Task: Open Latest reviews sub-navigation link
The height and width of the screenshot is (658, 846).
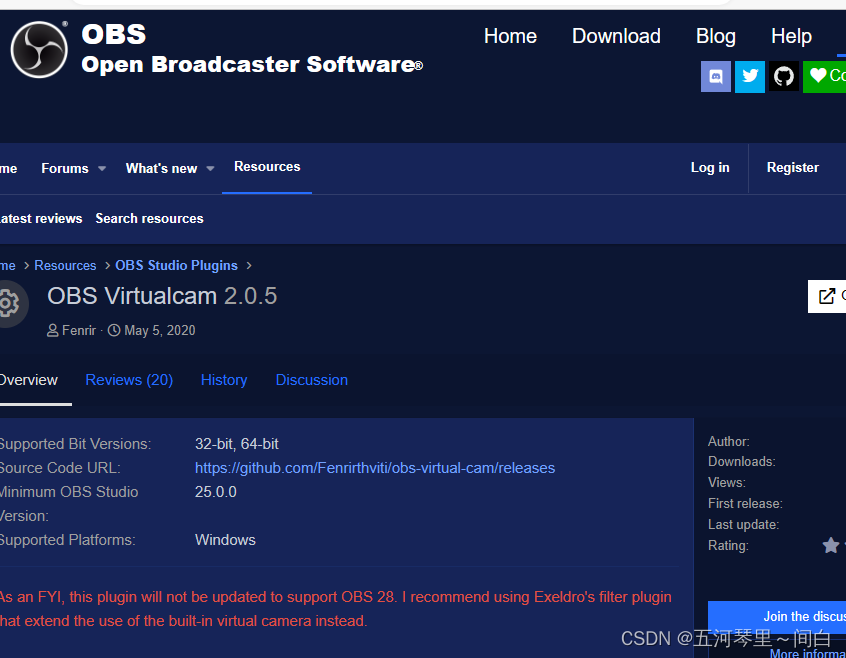Action: (41, 218)
